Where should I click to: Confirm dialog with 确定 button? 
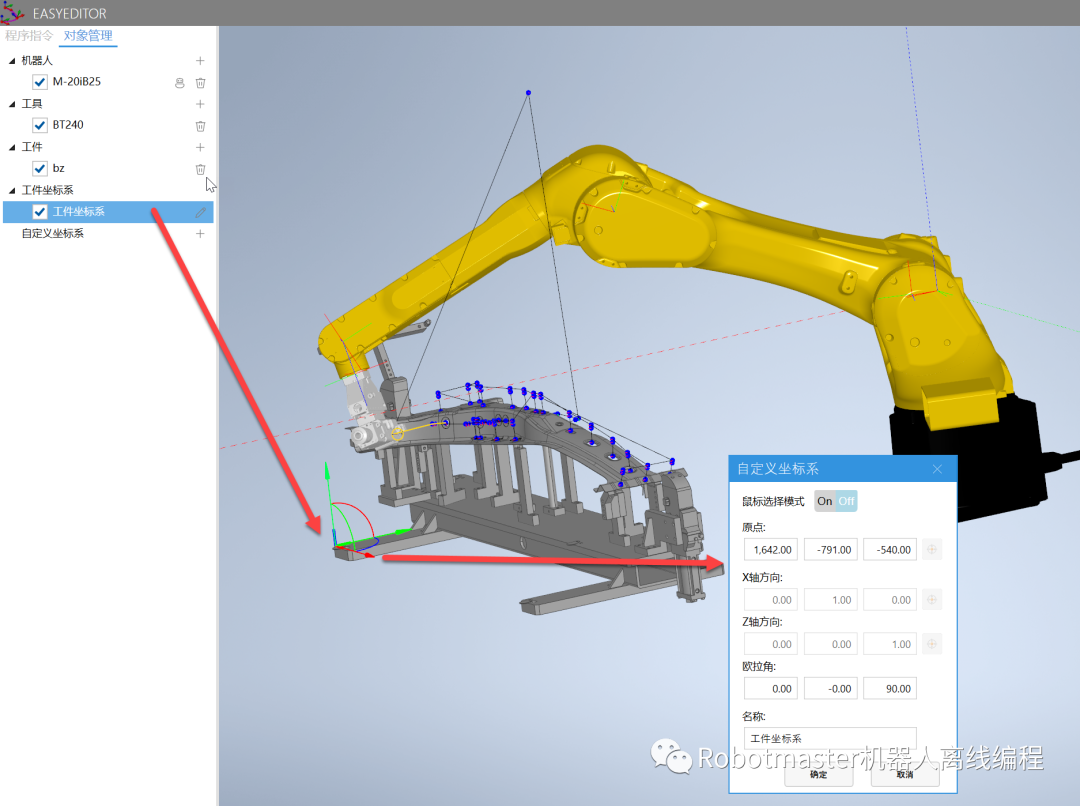point(818,774)
